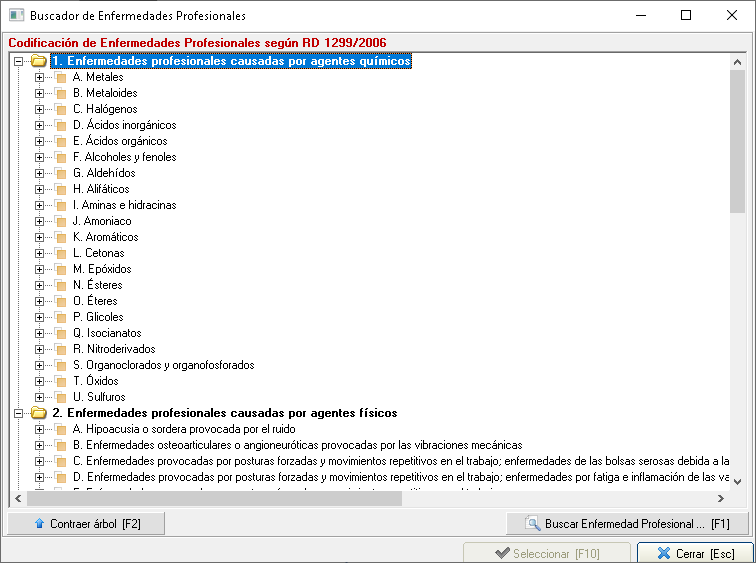Click the folder icon beside U. Sulfuros

[x=60, y=397]
